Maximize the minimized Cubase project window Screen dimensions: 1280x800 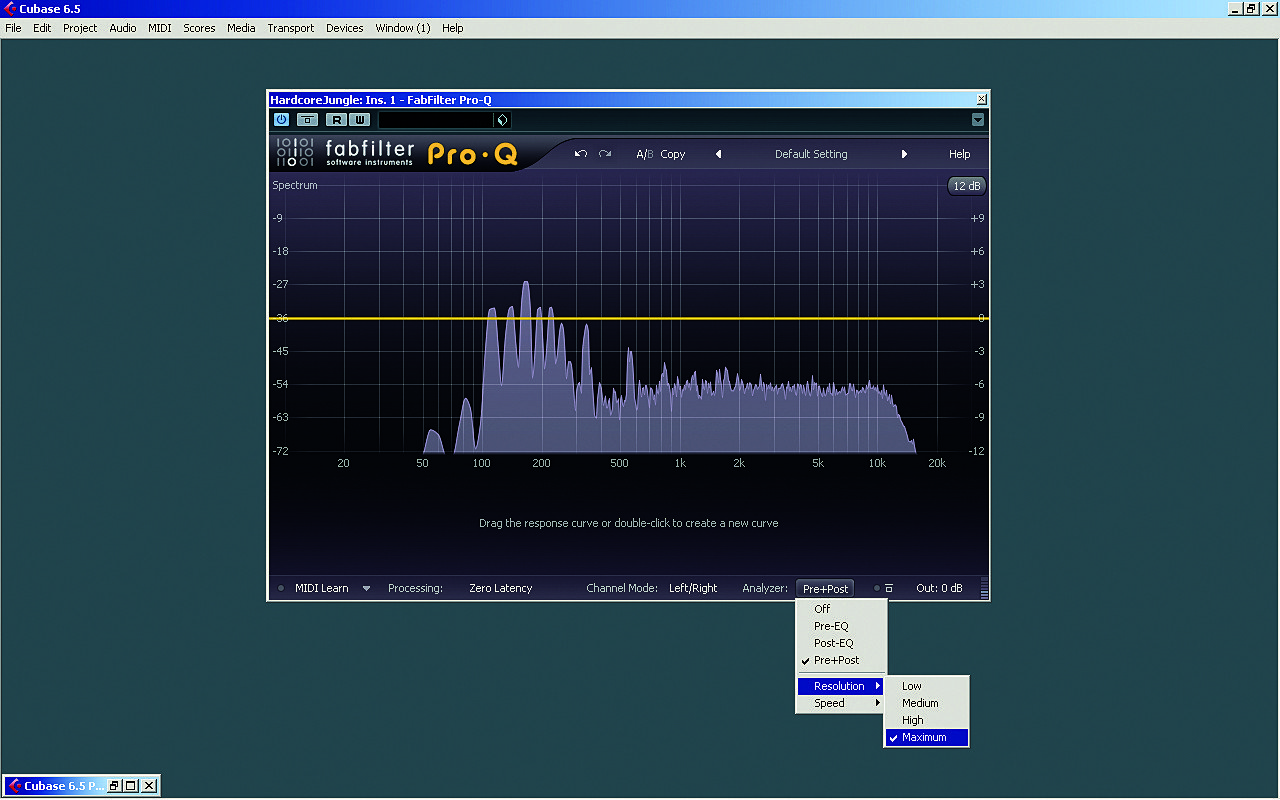click(131, 786)
